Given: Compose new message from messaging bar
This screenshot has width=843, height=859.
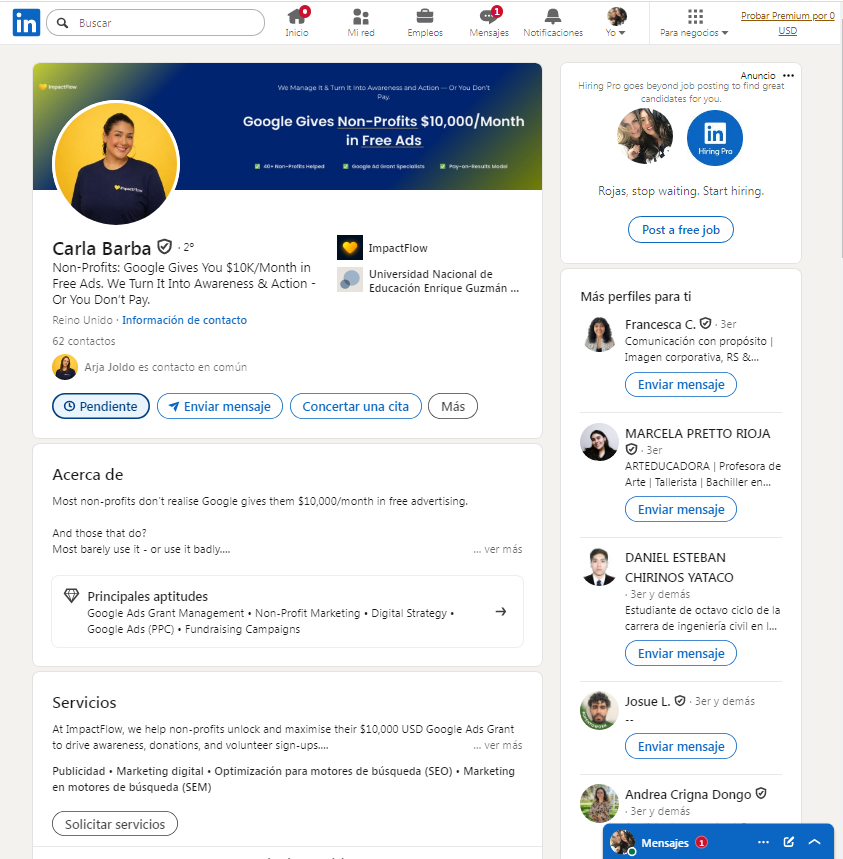Looking at the screenshot, I should tap(789, 842).
